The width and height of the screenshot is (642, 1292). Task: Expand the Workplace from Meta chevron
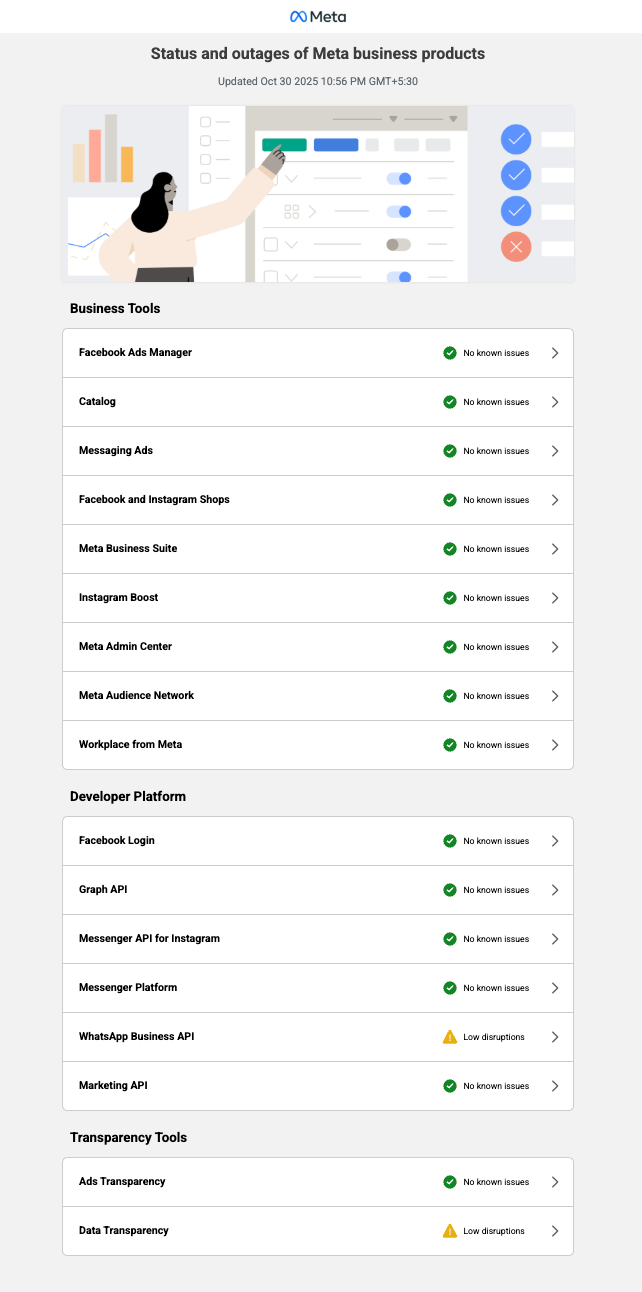pos(555,745)
